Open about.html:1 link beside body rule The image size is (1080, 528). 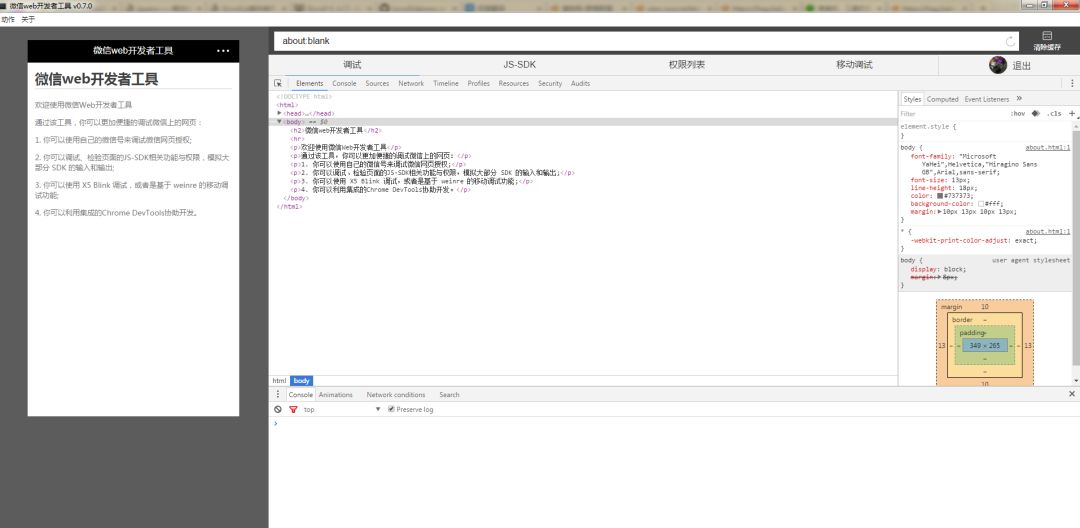coord(1048,147)
